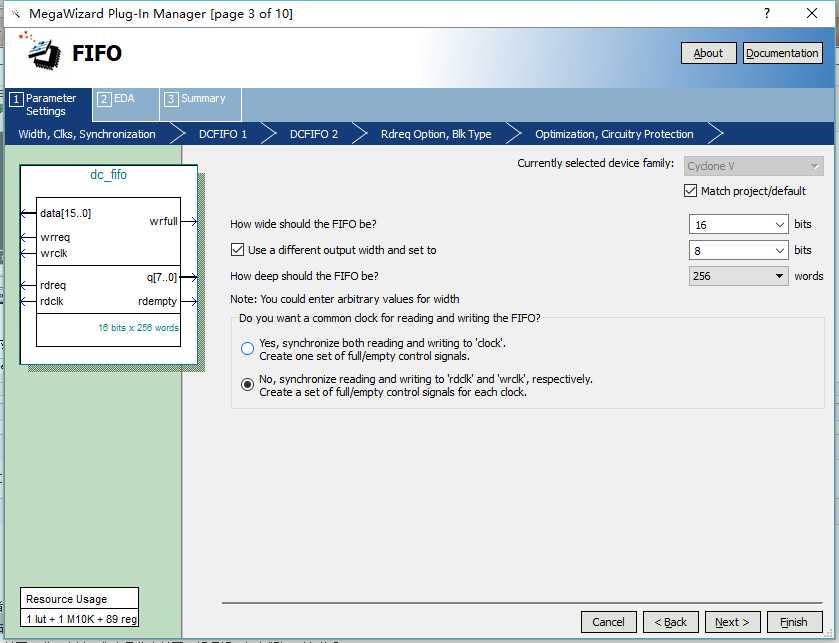Click the help question mark button
This screenshot has height=643, width=839.
(x=767, y=13)
